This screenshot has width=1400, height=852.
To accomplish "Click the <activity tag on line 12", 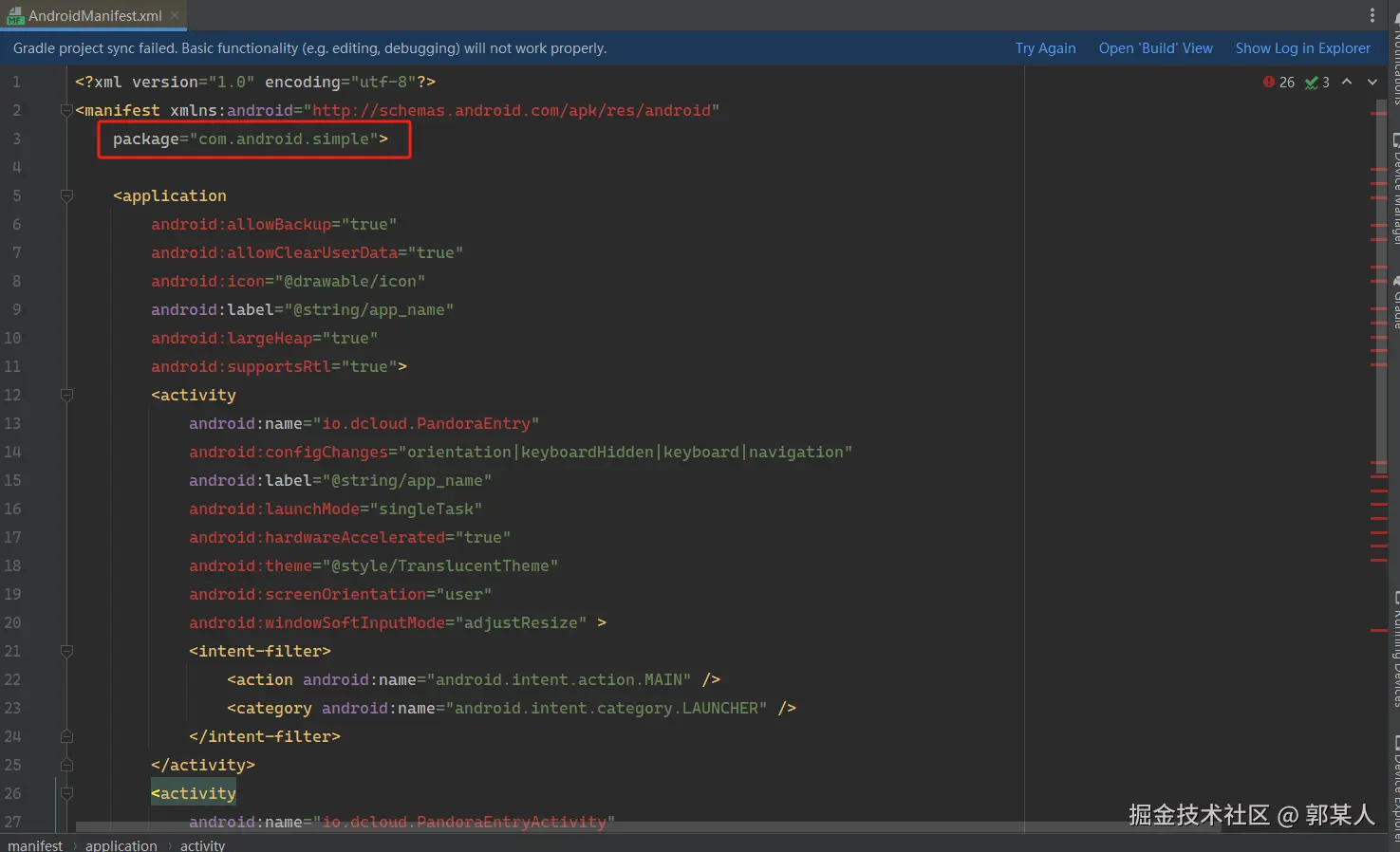I will click(194, 396).
